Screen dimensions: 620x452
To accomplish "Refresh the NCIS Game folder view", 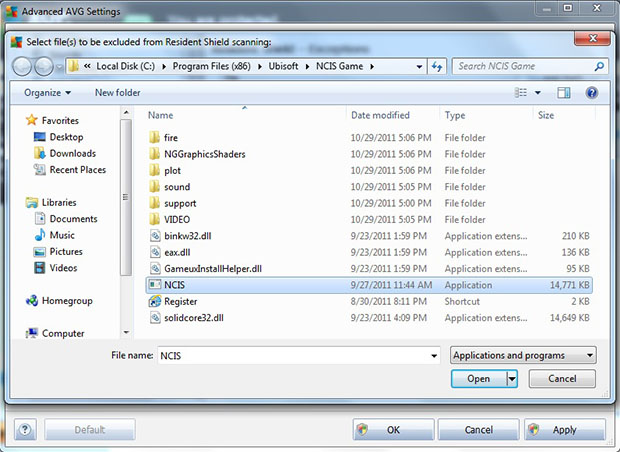I will click(x=437, y=66).
